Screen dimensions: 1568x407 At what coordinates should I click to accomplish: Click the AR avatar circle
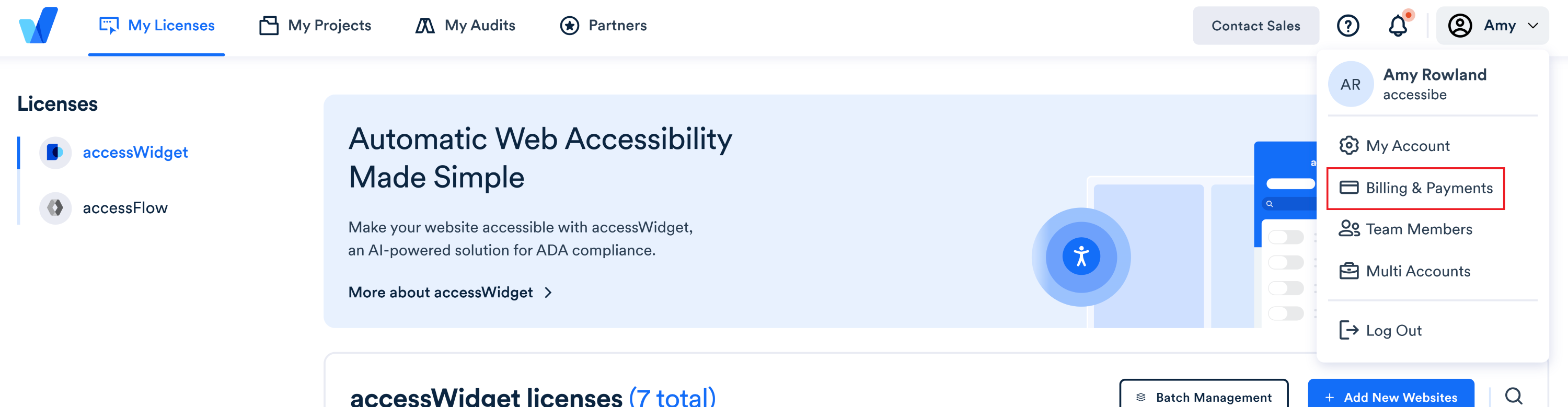(x=1350, y=85)
